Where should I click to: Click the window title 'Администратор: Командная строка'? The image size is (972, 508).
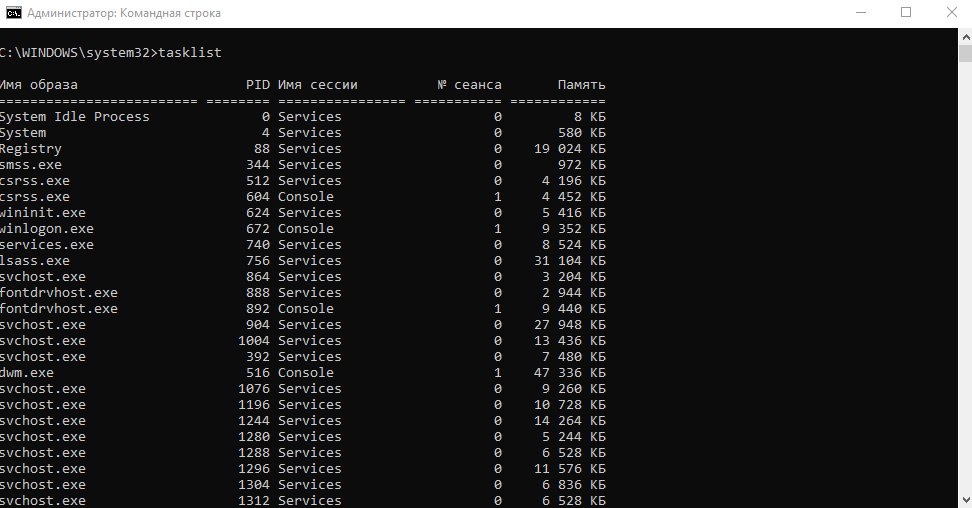point(124,13)
